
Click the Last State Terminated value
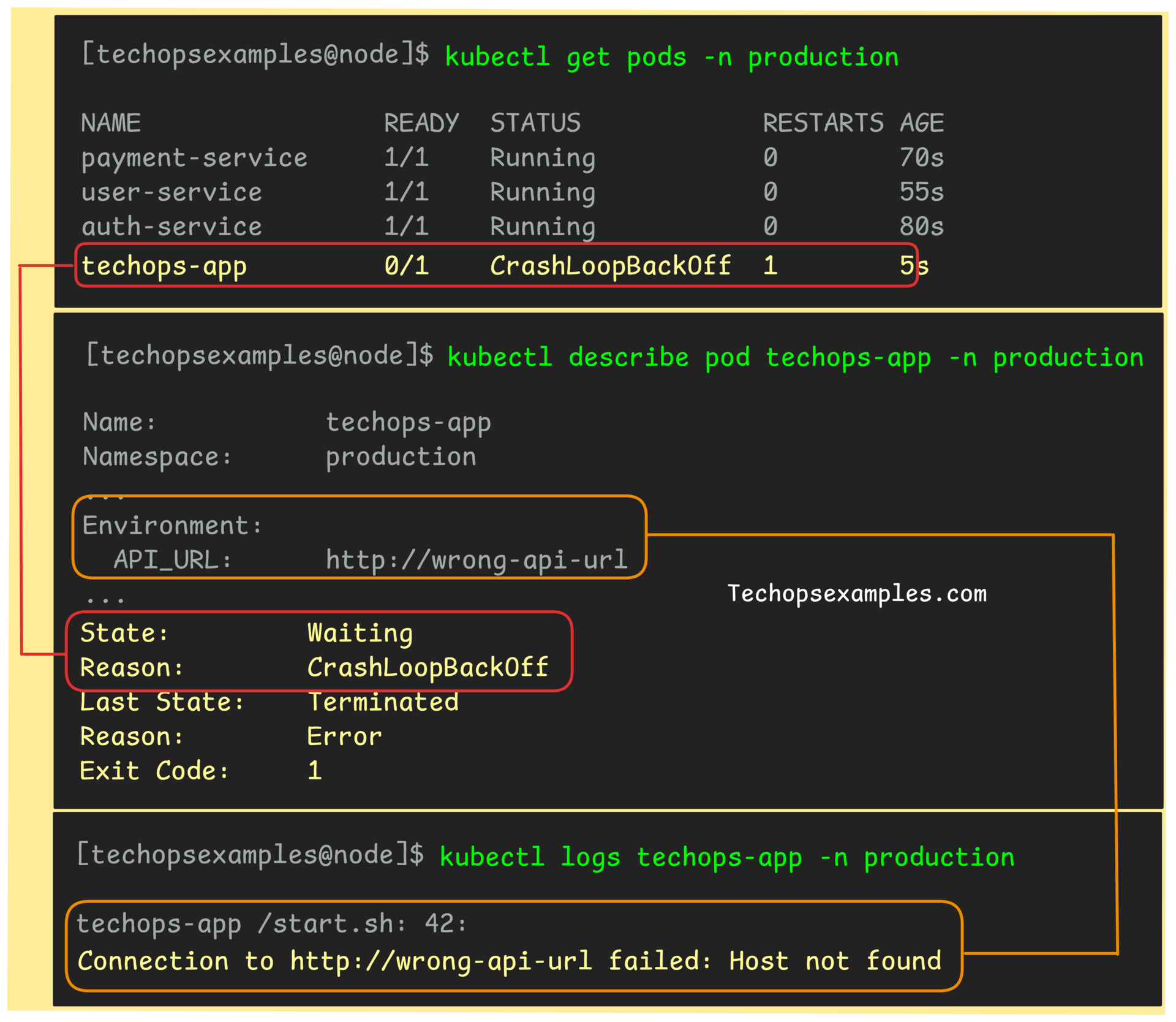[383, 702]
